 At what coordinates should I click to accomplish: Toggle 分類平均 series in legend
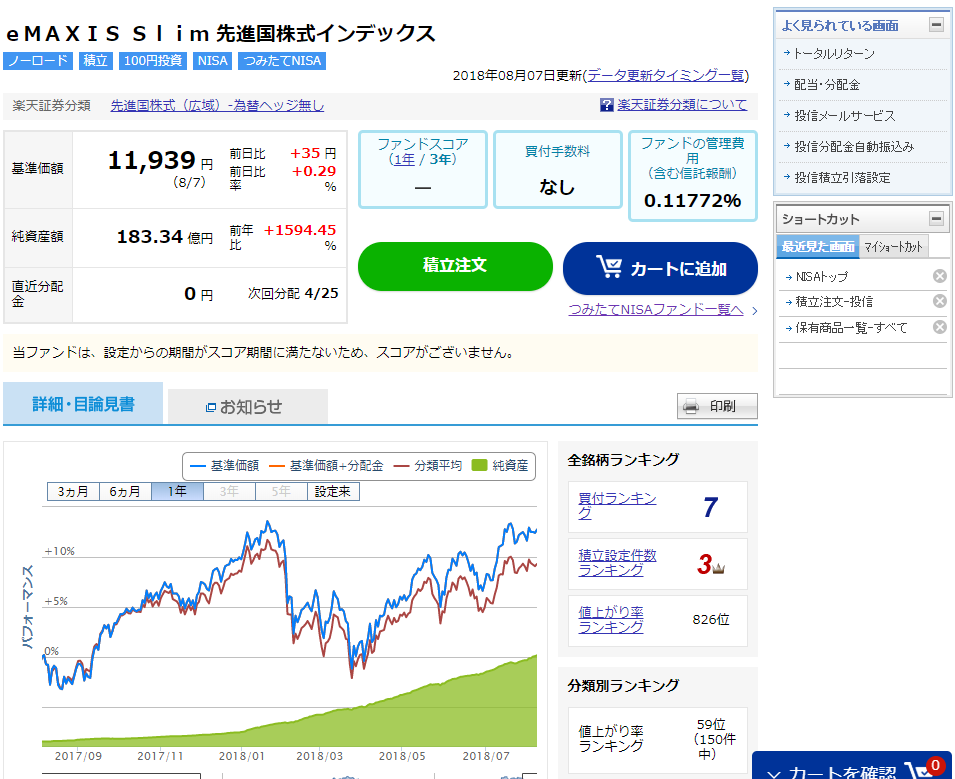(428, 466)
